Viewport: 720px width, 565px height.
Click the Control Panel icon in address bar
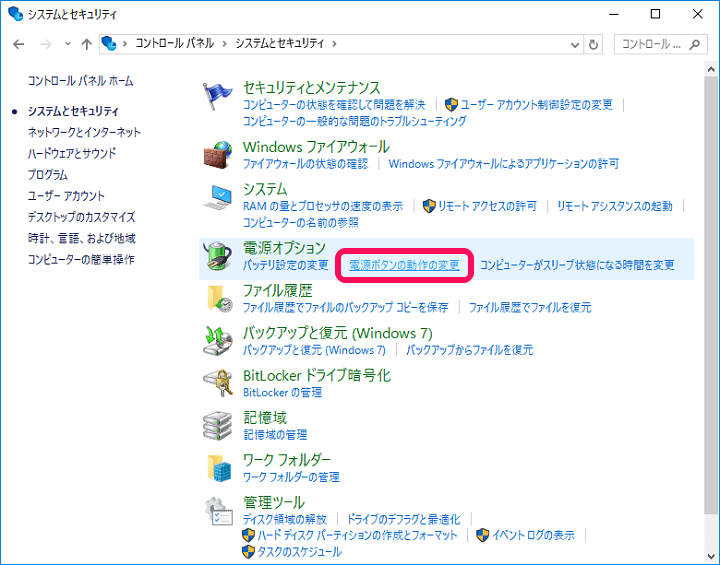point(109,44)
